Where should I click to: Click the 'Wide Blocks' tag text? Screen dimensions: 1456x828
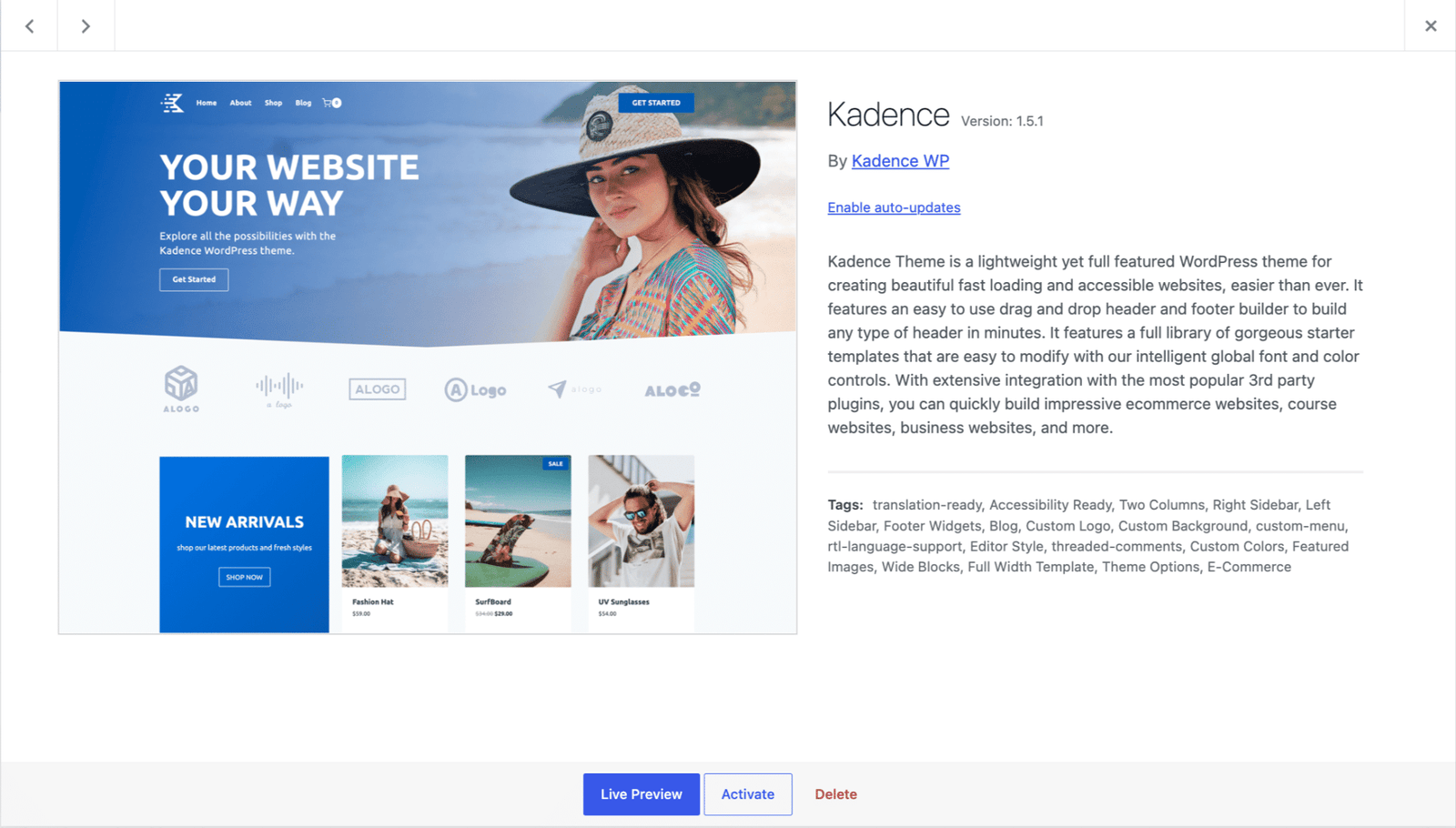(921, 567)
